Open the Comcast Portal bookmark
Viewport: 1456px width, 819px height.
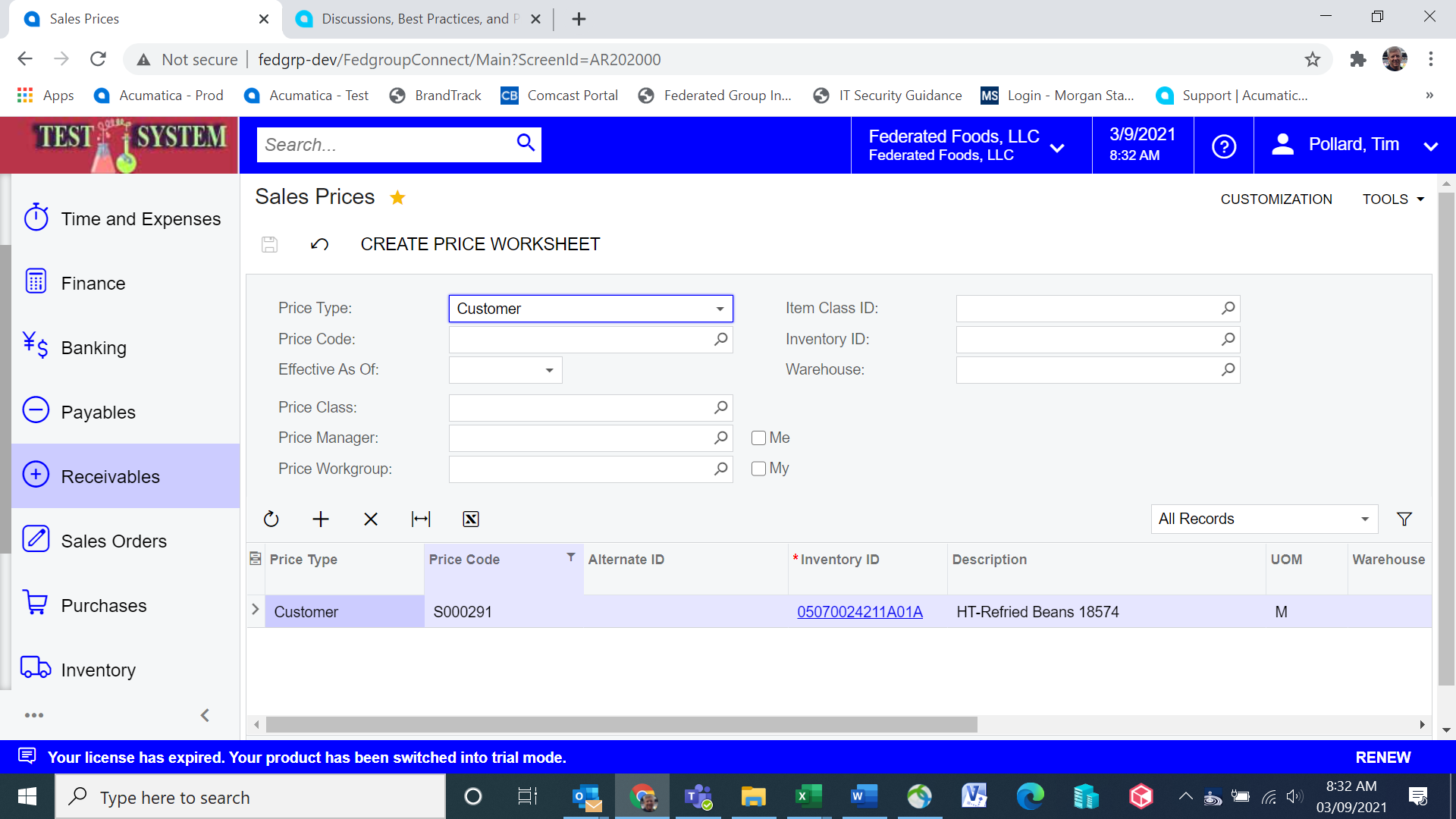560,95
